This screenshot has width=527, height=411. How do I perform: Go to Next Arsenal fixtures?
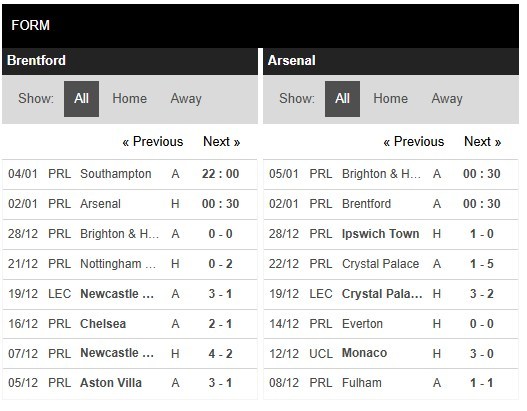tap(483, 141)
